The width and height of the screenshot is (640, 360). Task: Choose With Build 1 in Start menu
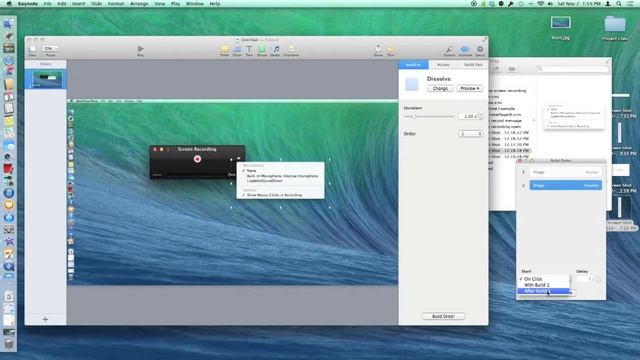click(544, 285)
